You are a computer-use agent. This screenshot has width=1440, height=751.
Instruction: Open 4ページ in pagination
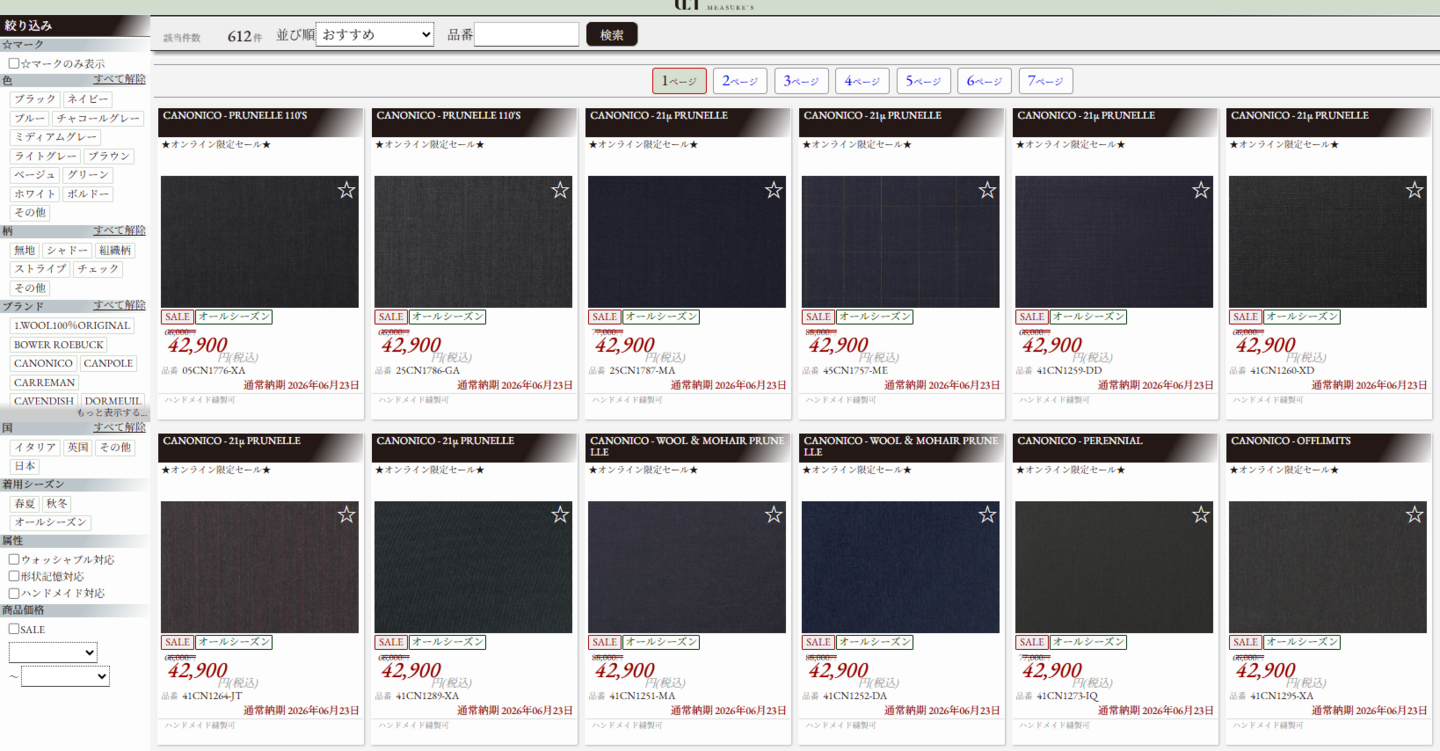click(862, 81)
